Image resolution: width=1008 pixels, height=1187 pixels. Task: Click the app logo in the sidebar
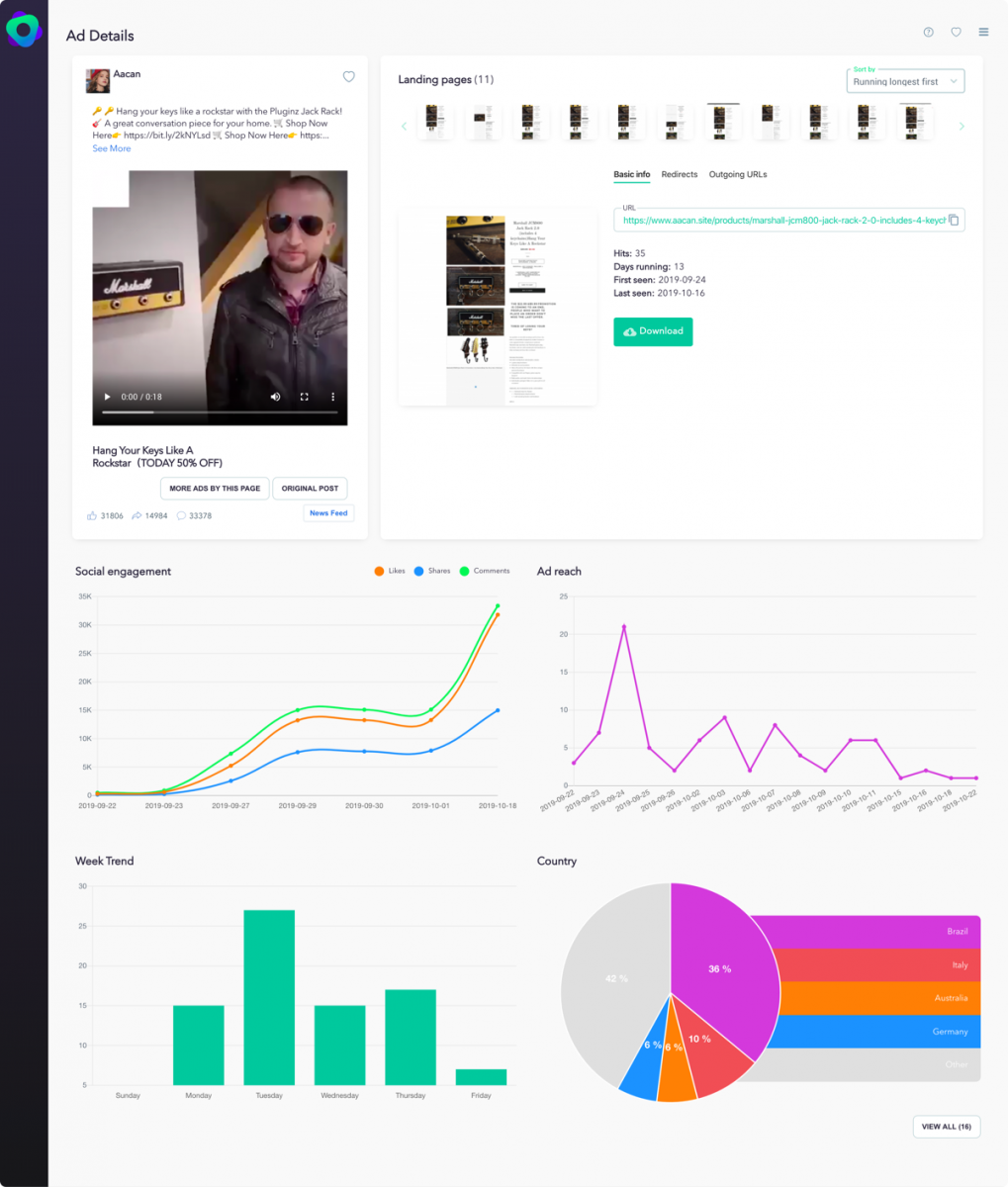24,31
